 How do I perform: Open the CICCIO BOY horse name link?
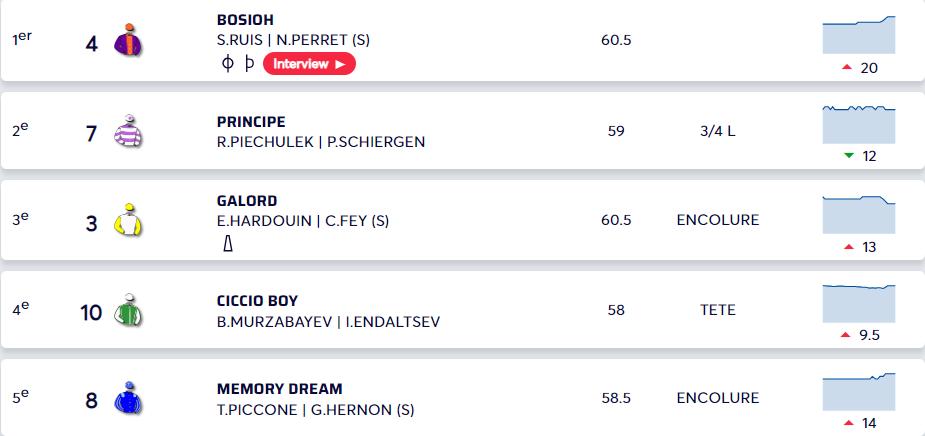point(257,301)
